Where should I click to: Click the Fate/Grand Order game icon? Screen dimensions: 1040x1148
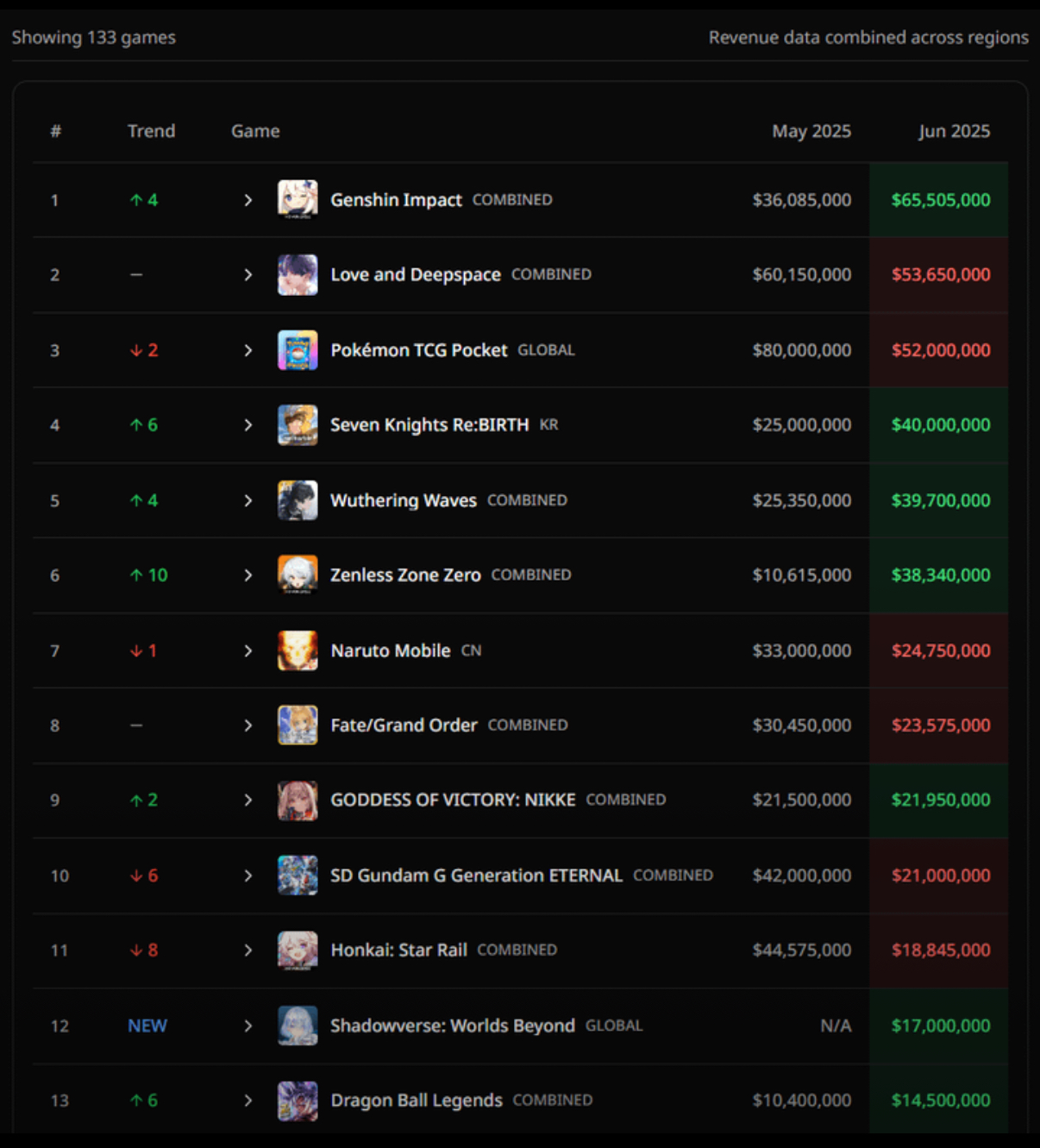[298, 725]
